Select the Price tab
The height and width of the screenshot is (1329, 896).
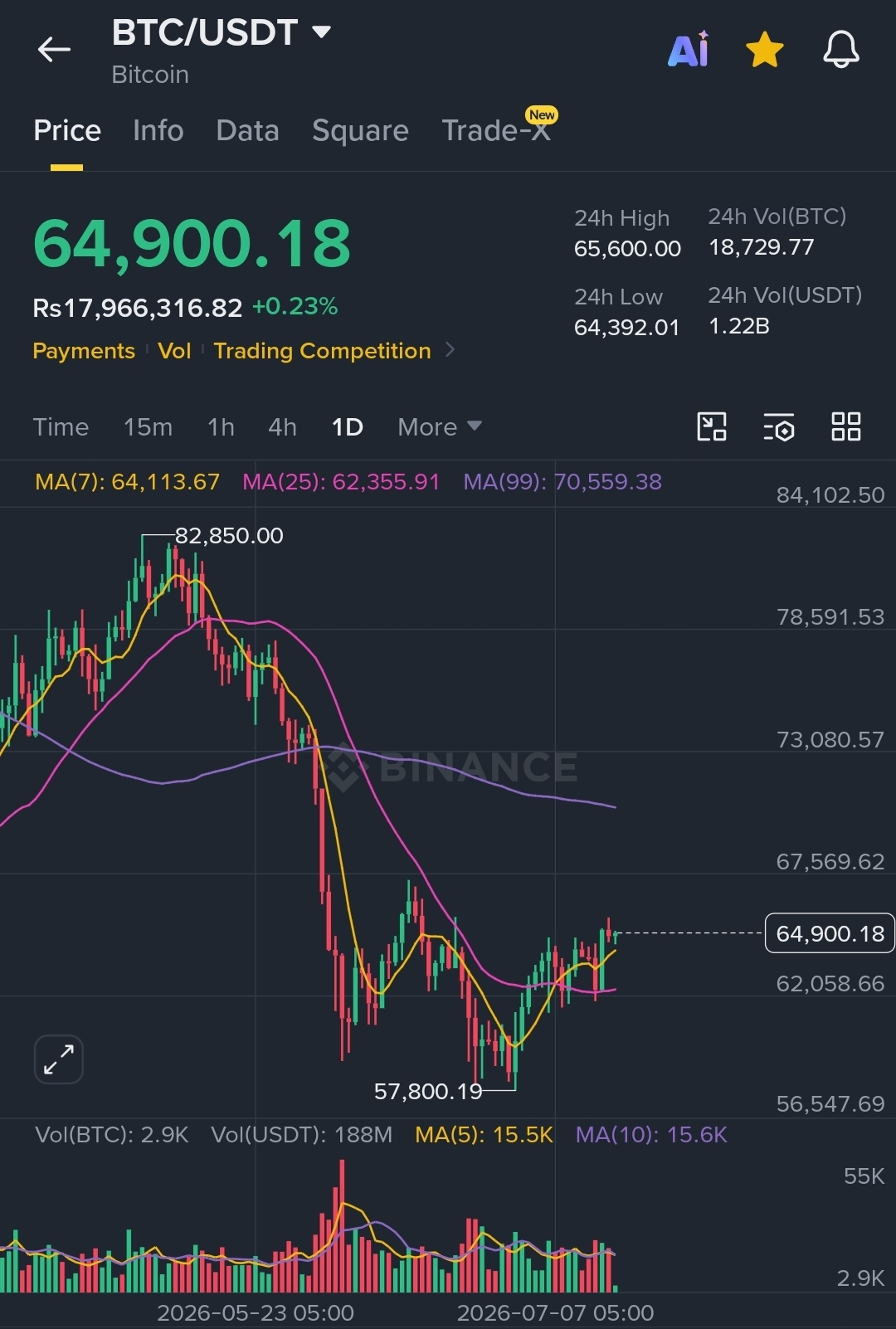(x=67, y=130)
